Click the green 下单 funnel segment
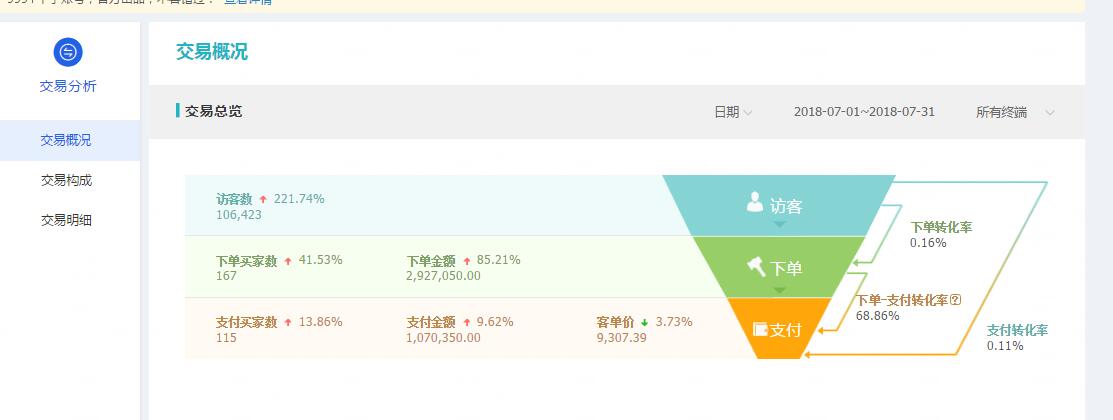The width and height of the screenshot is (1113, 420). 779,267
